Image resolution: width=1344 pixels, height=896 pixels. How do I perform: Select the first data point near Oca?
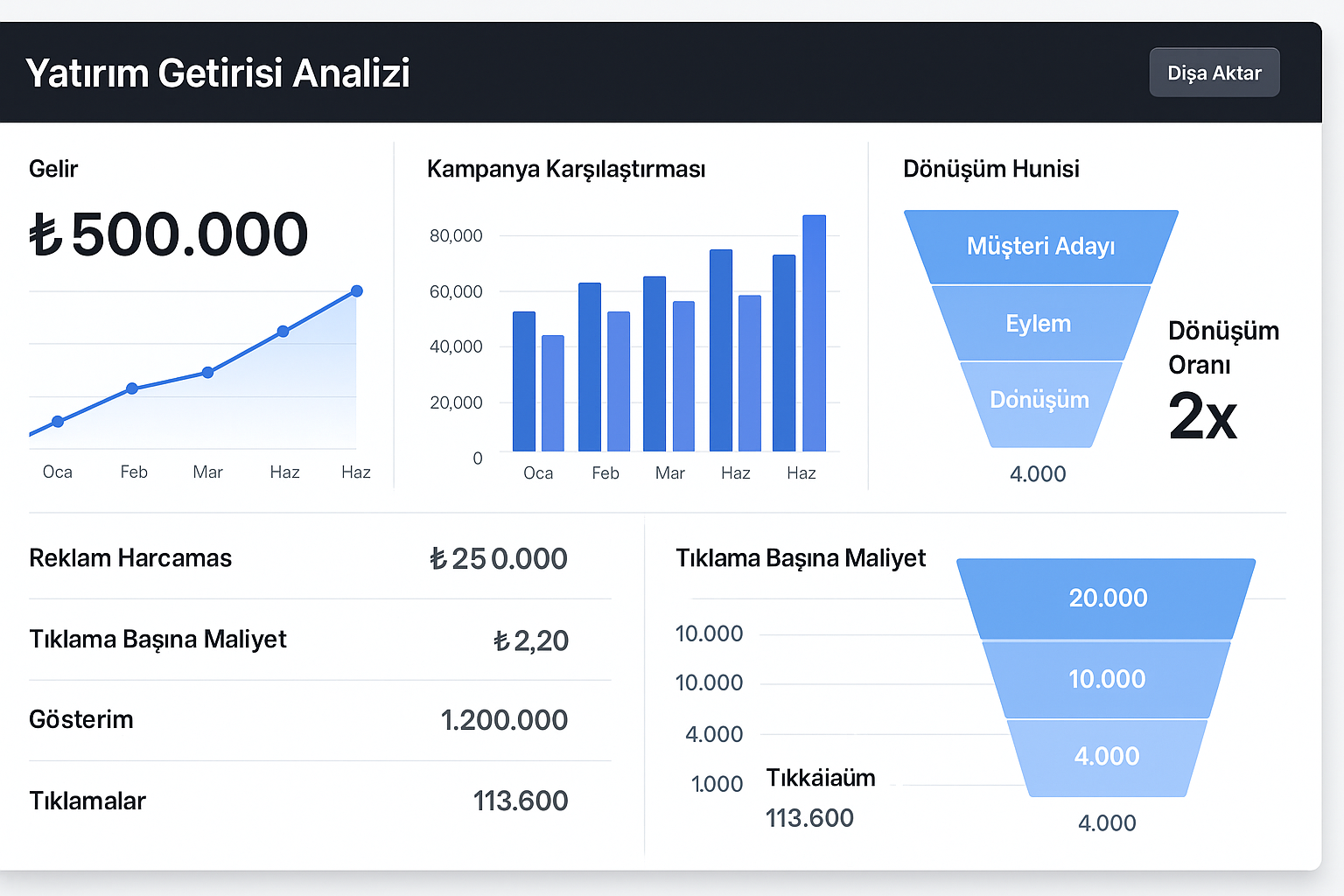(x=57, y=421)
